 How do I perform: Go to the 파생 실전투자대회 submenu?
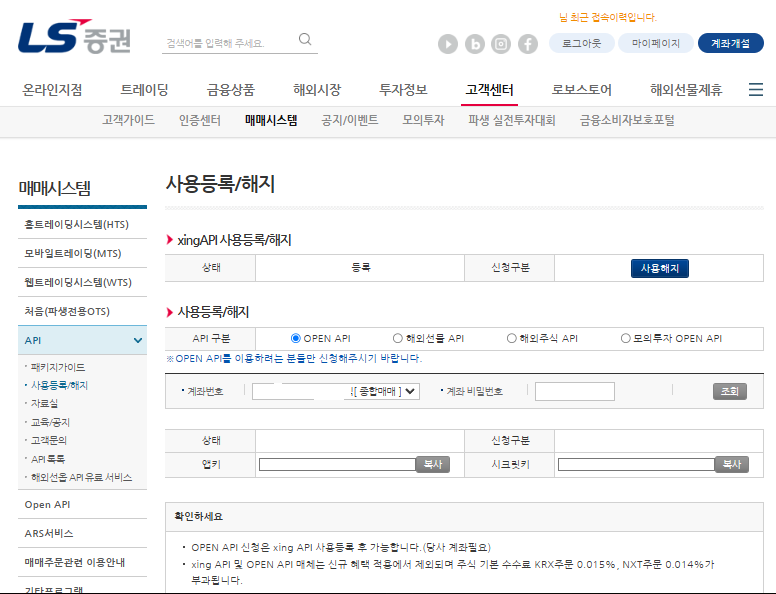coord(512,120)
